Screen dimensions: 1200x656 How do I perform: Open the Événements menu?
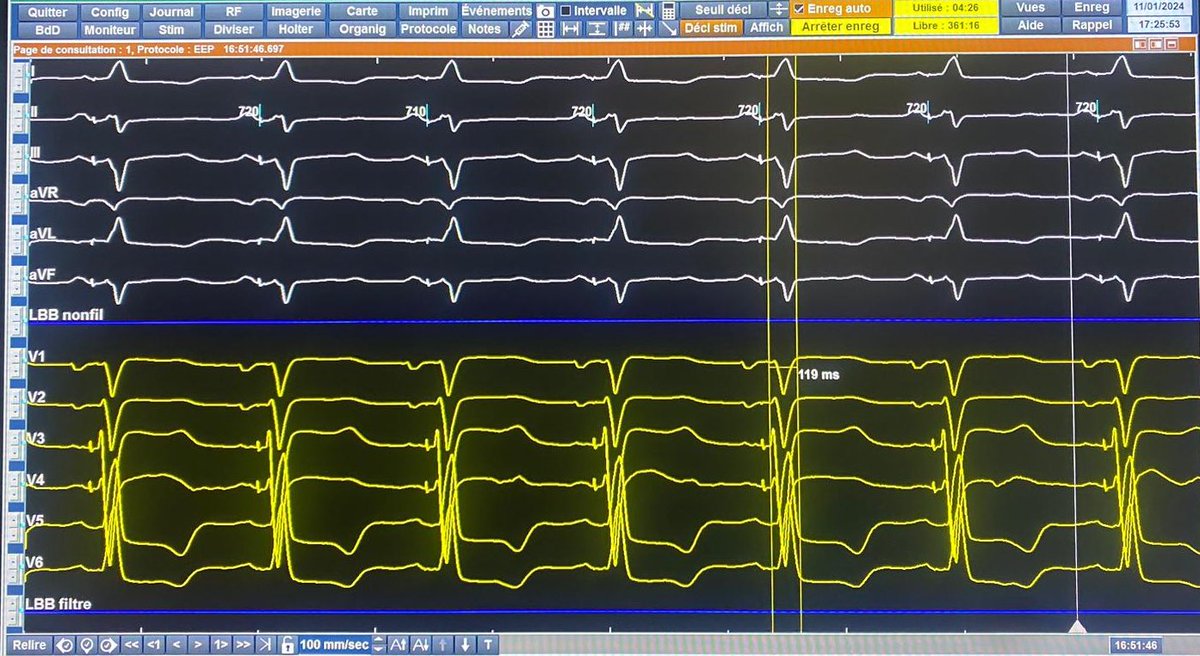pyautogui.click(x=496, y=11)
